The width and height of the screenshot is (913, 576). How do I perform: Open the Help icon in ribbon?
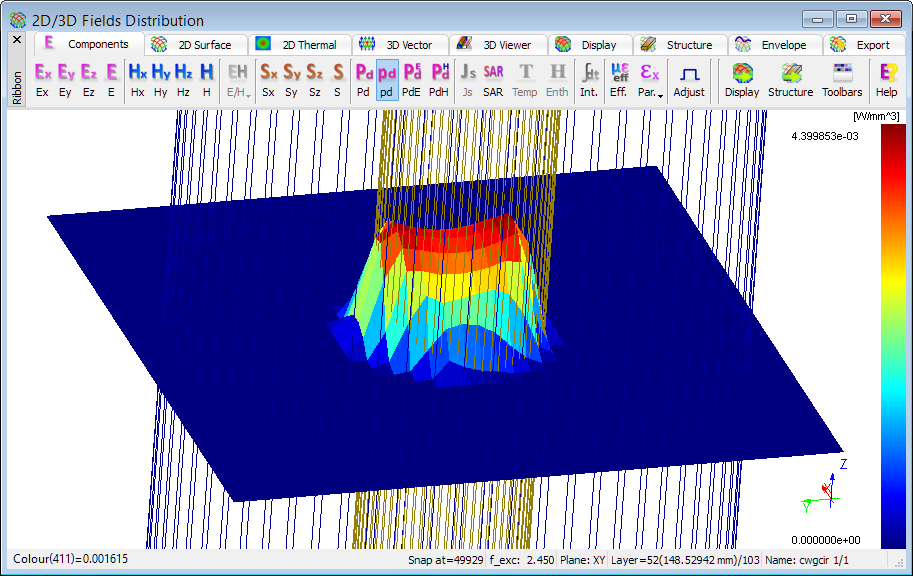[x=886, y=79]
